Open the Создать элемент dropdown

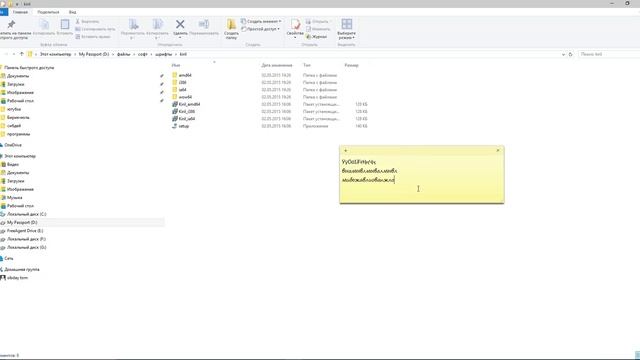pos(261,21)
